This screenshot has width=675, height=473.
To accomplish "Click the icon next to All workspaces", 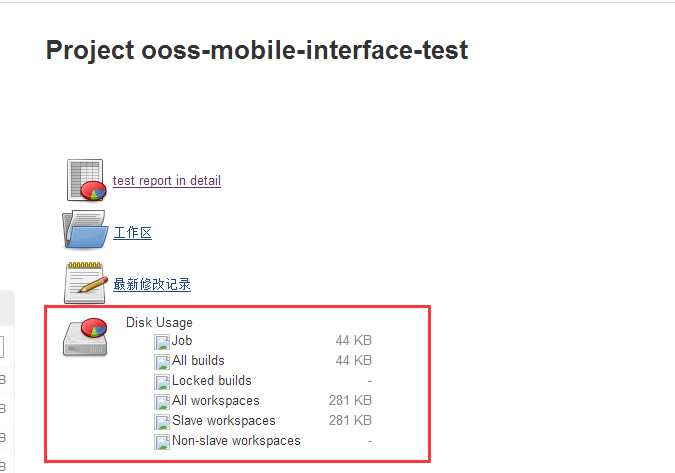I will [163, 401].
